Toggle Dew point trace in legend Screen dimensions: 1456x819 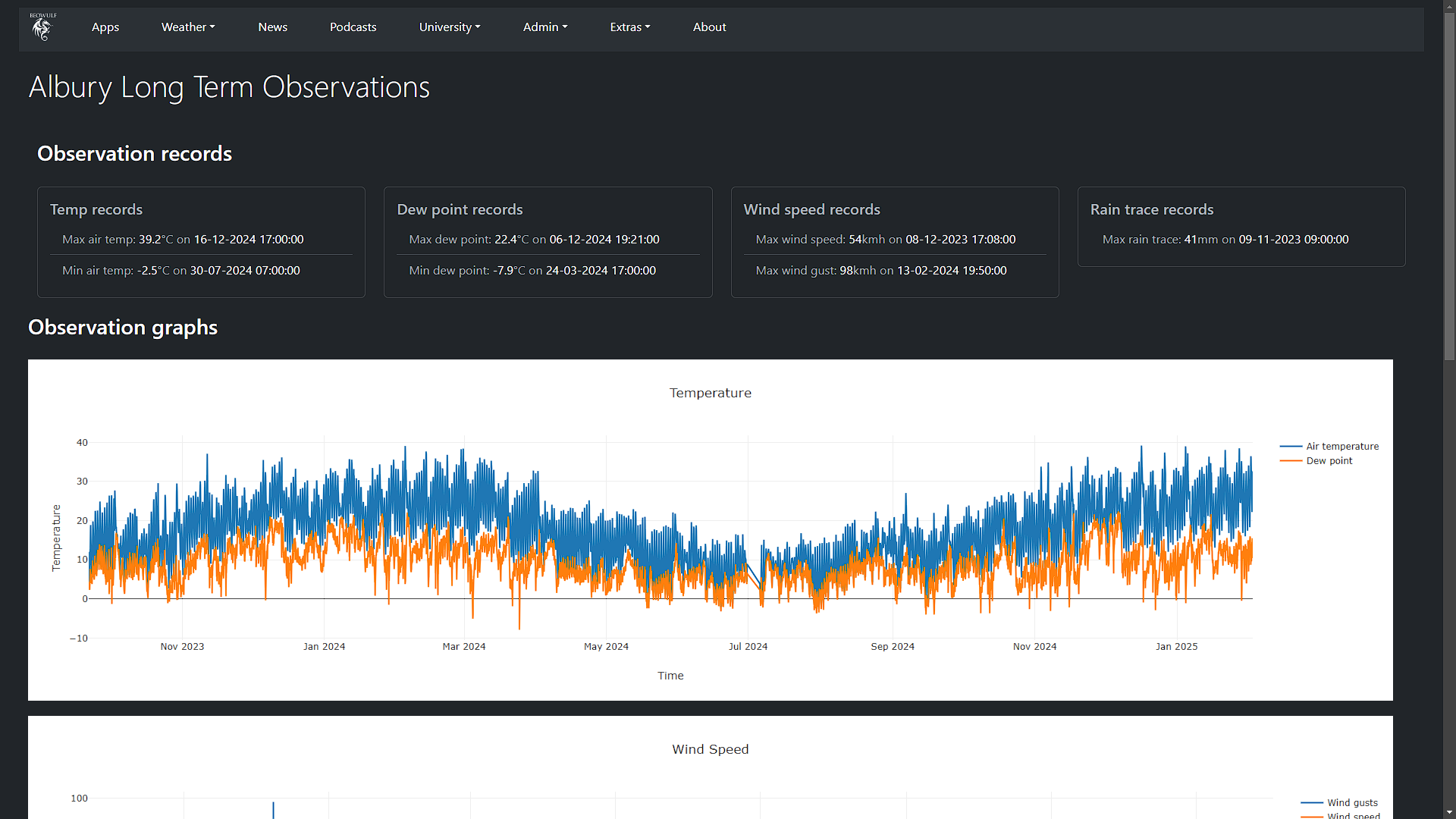pos(1329,461)
